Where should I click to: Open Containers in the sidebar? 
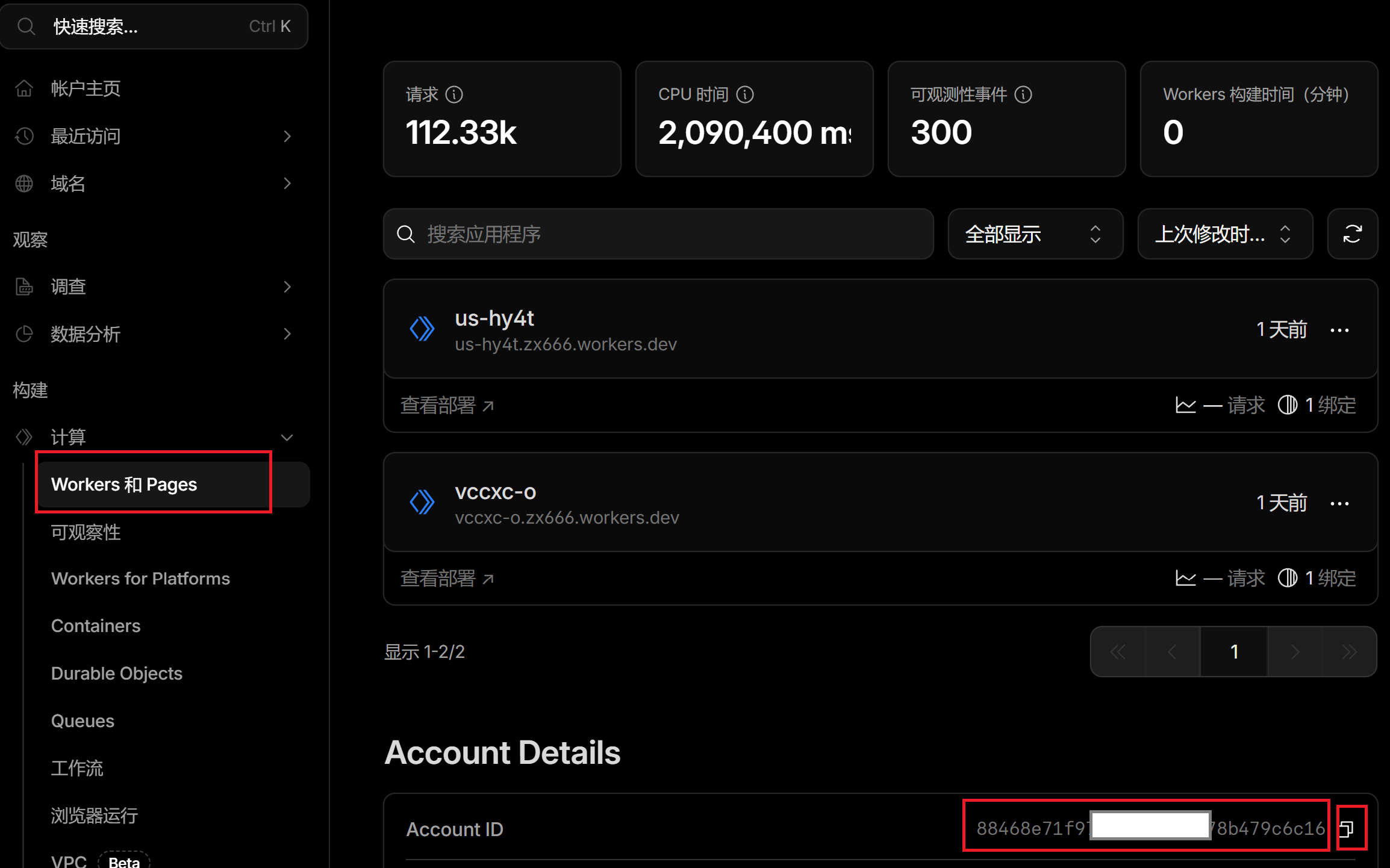pos(96,626)
